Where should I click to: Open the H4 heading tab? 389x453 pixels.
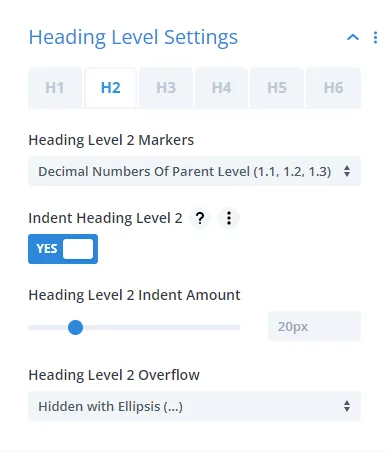coord(222,88)
